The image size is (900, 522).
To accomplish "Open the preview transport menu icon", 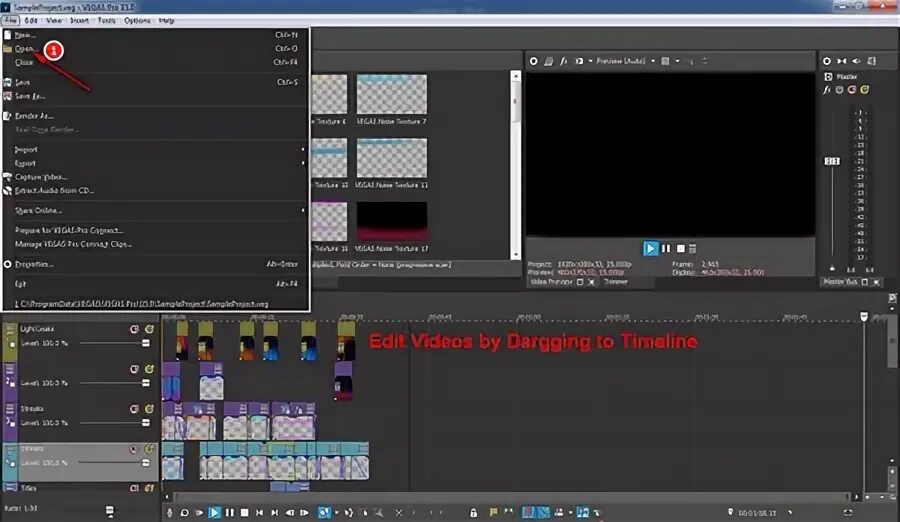I will point(693,249).
